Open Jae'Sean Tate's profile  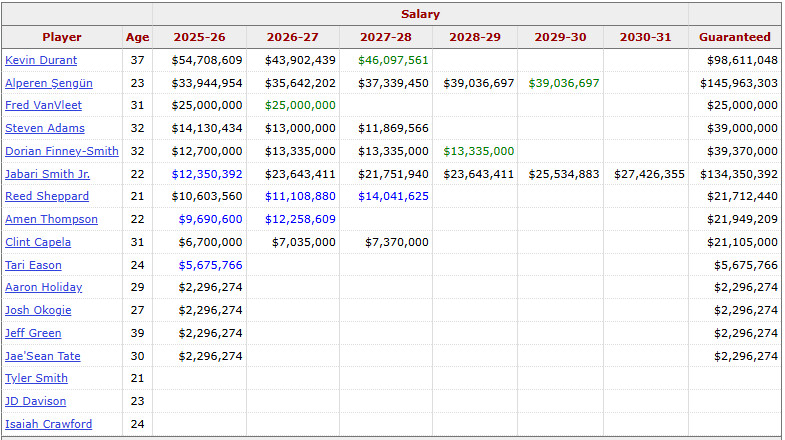pos(43,356)
